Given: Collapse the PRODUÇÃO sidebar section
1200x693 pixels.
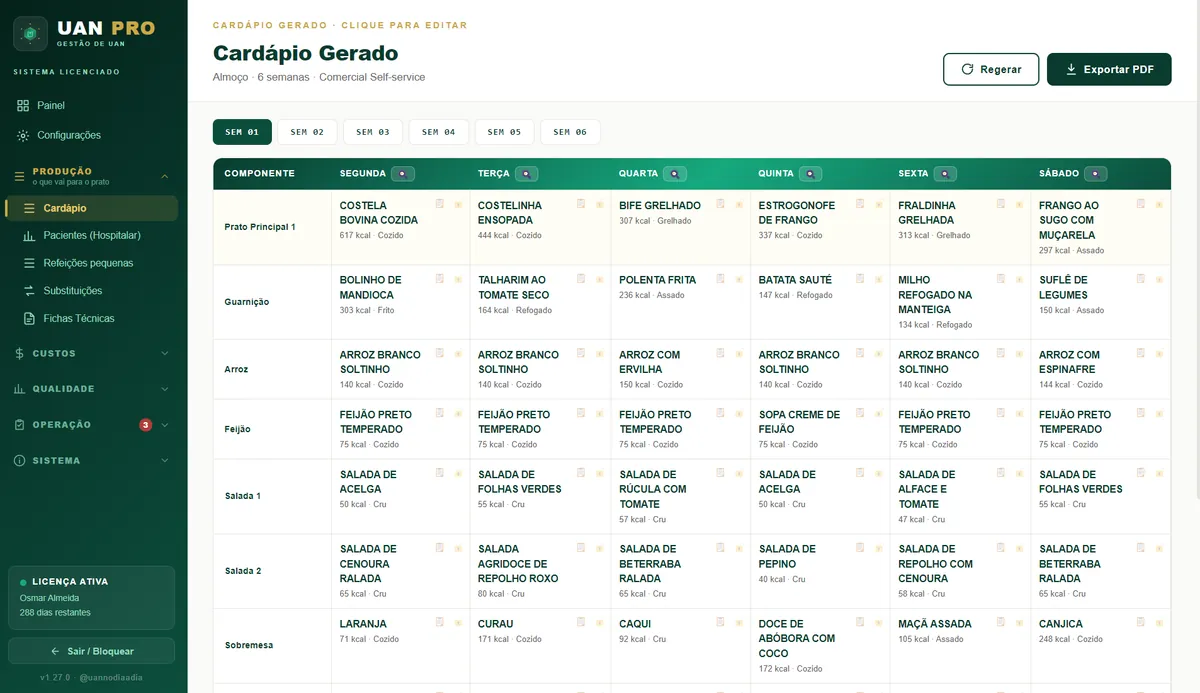Looking at the screenshot, I should [x=94, y=176].
